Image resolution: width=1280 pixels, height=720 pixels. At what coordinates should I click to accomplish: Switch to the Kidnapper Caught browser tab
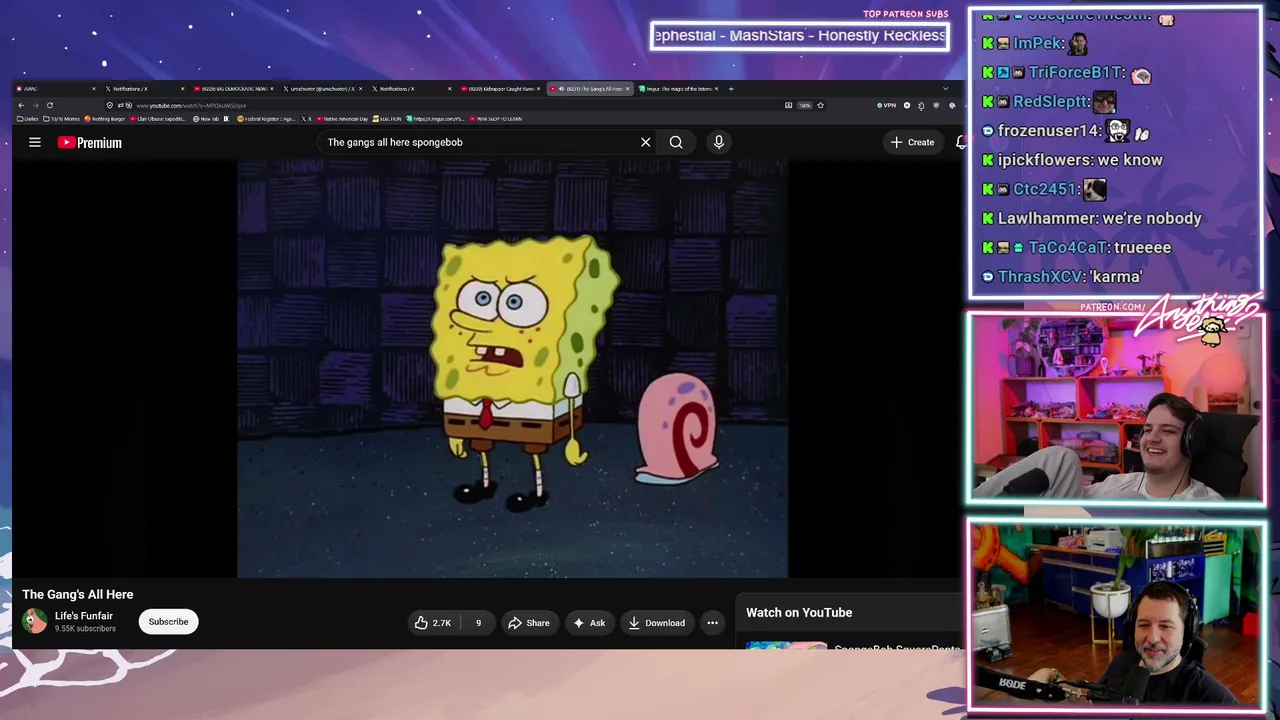click(499, 89)
